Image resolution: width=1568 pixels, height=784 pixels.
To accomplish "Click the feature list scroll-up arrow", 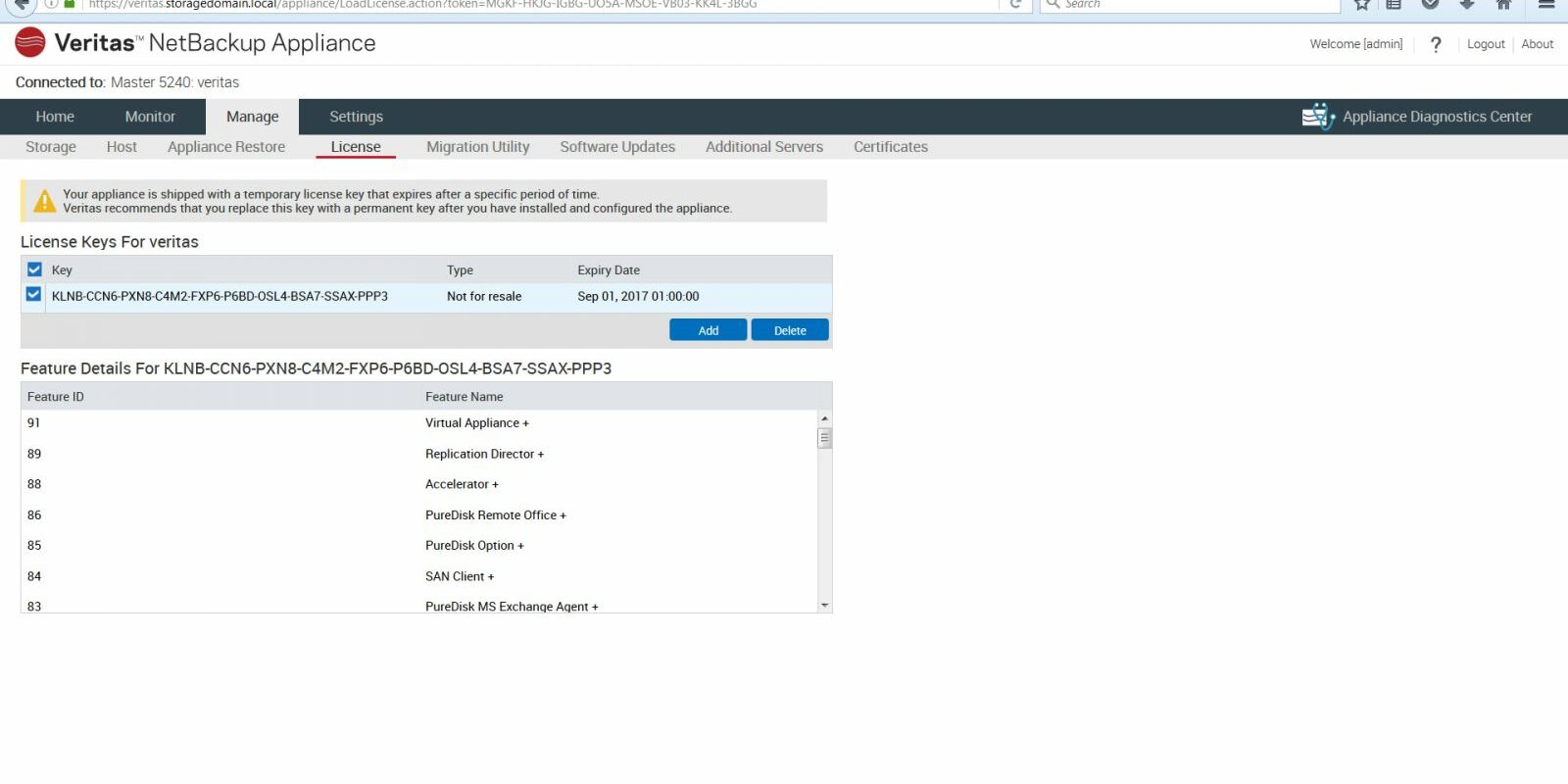I will [824, 418].
